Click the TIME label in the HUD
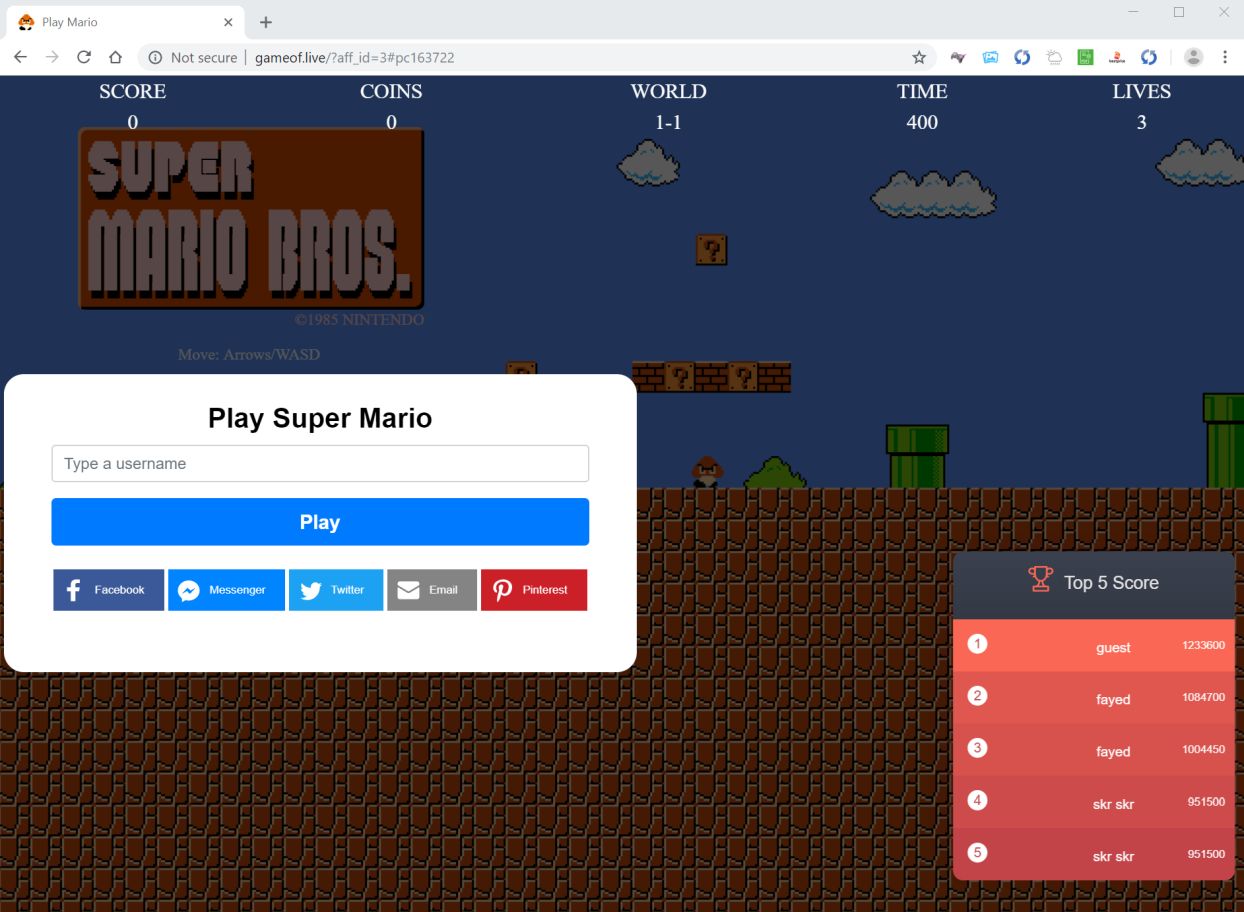The width and height of the screenshot is (1244, 912). (922, 91)
